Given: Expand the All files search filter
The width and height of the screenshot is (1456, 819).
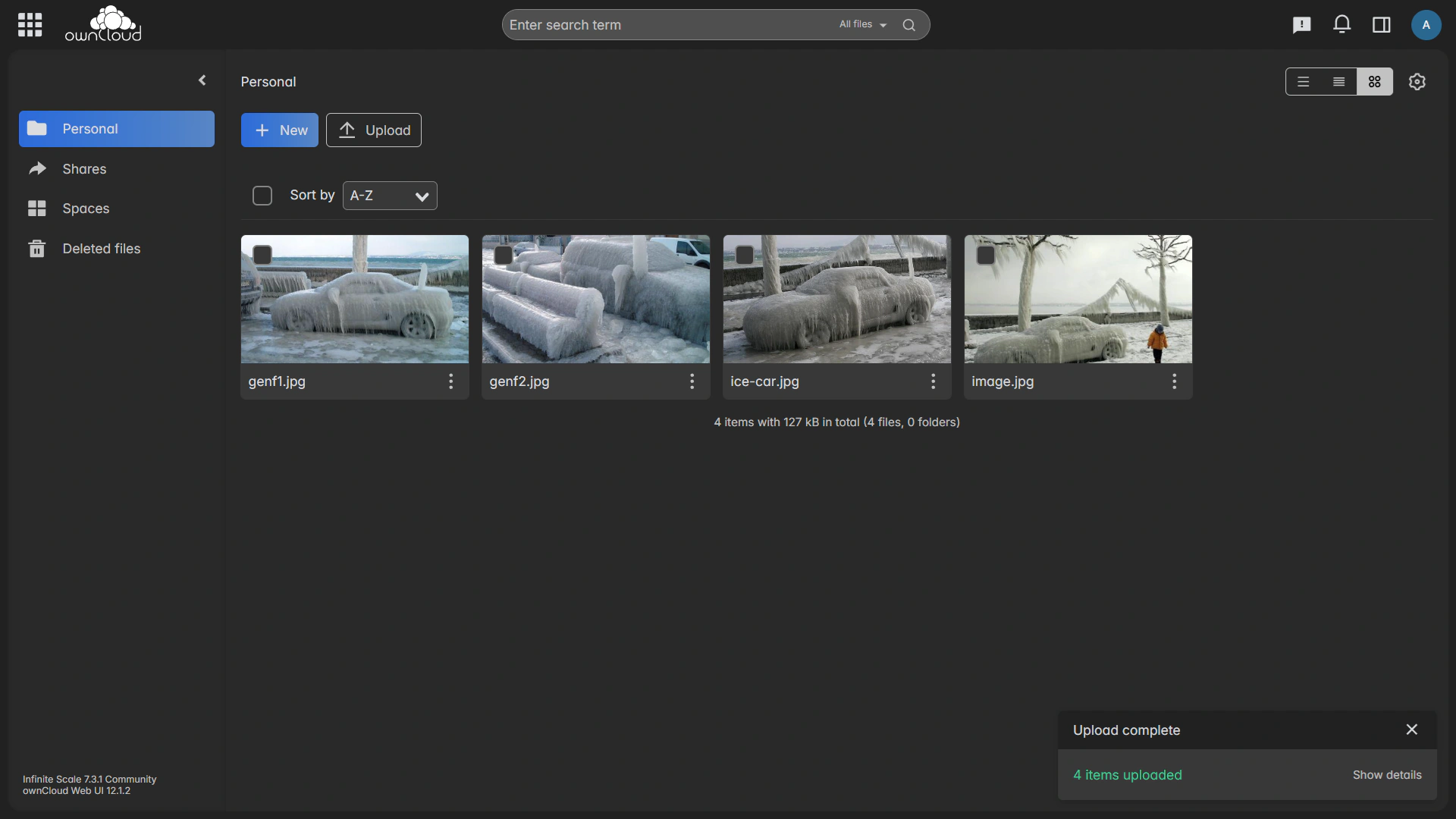Looking at the screenshot, I should click(862, 25).
